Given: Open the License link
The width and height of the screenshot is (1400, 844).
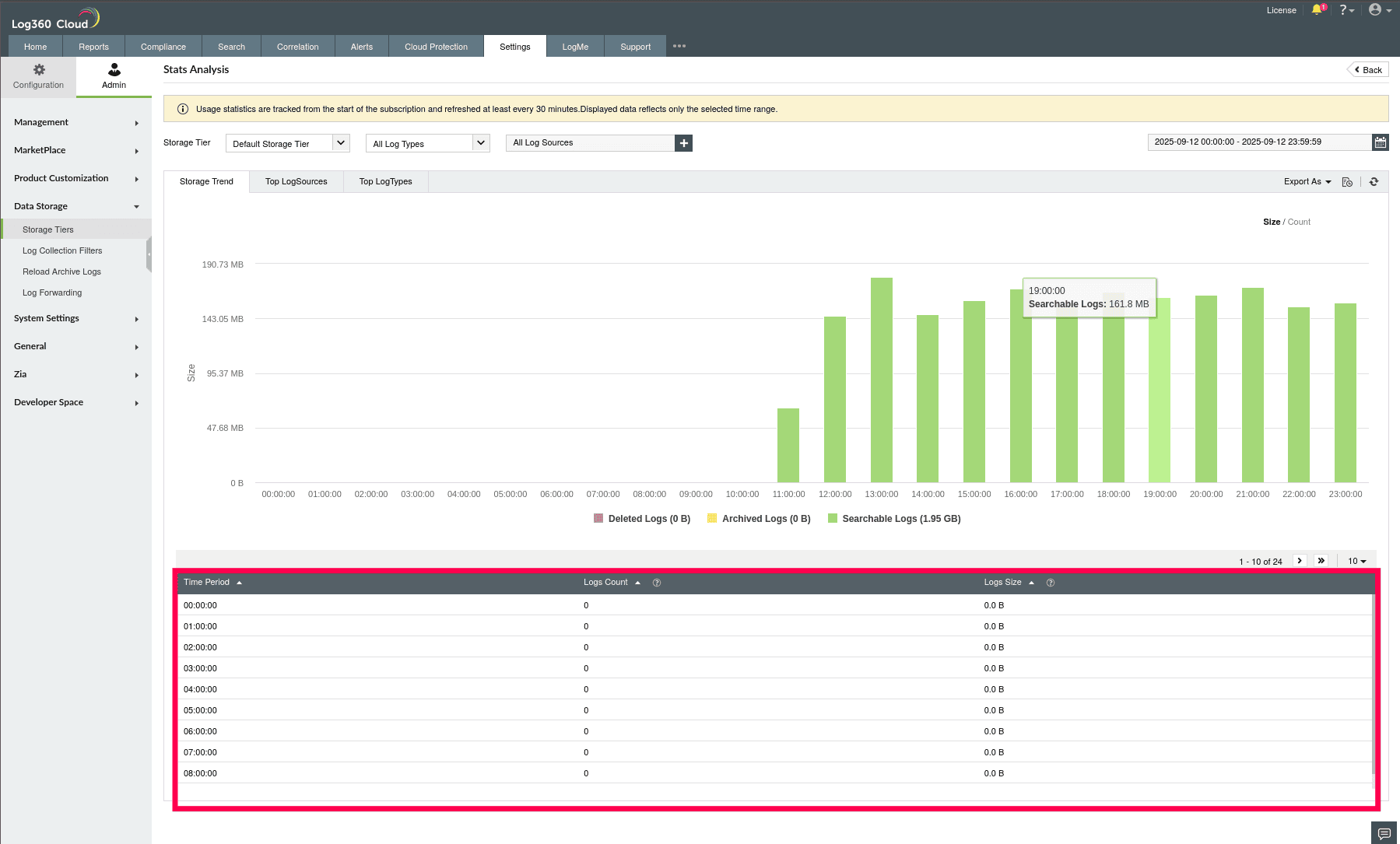Looking at the screenshot, I should point(1281,11).
